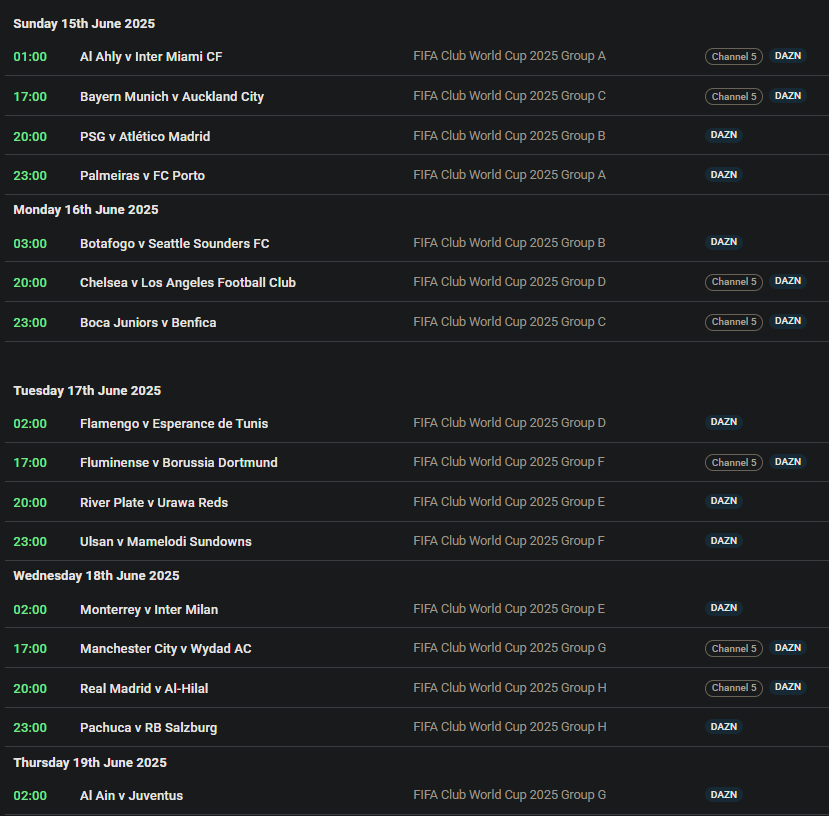Click 01:00 kickoff time for Al Ahly match

click(x=30, y=57)
